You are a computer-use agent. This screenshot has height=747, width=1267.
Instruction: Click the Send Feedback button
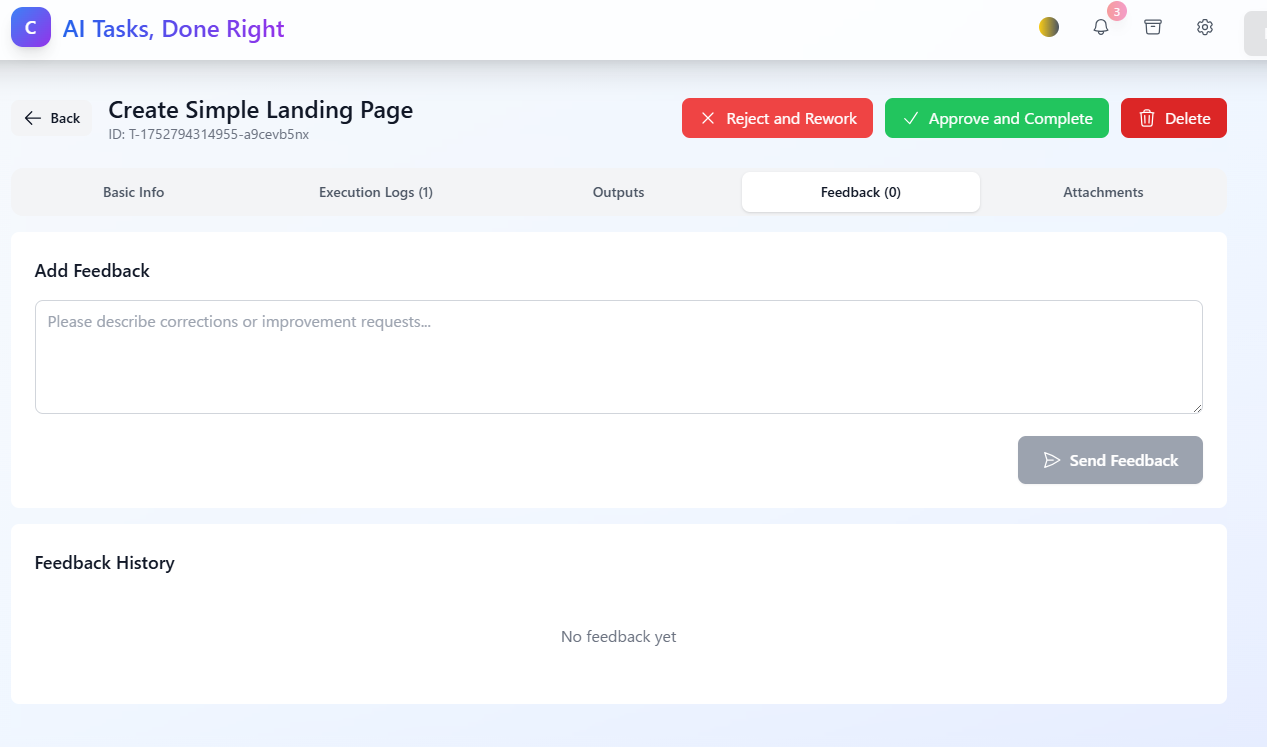point(1110,460)
